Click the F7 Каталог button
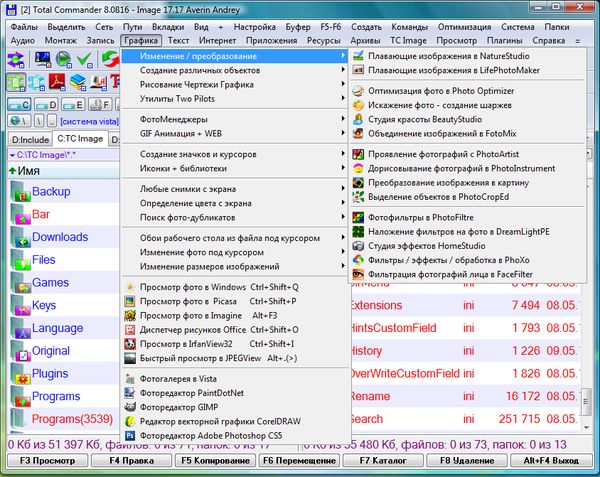The width and height of the screenshot is (600, 477). pyautogui.click(x=383, y=461)
